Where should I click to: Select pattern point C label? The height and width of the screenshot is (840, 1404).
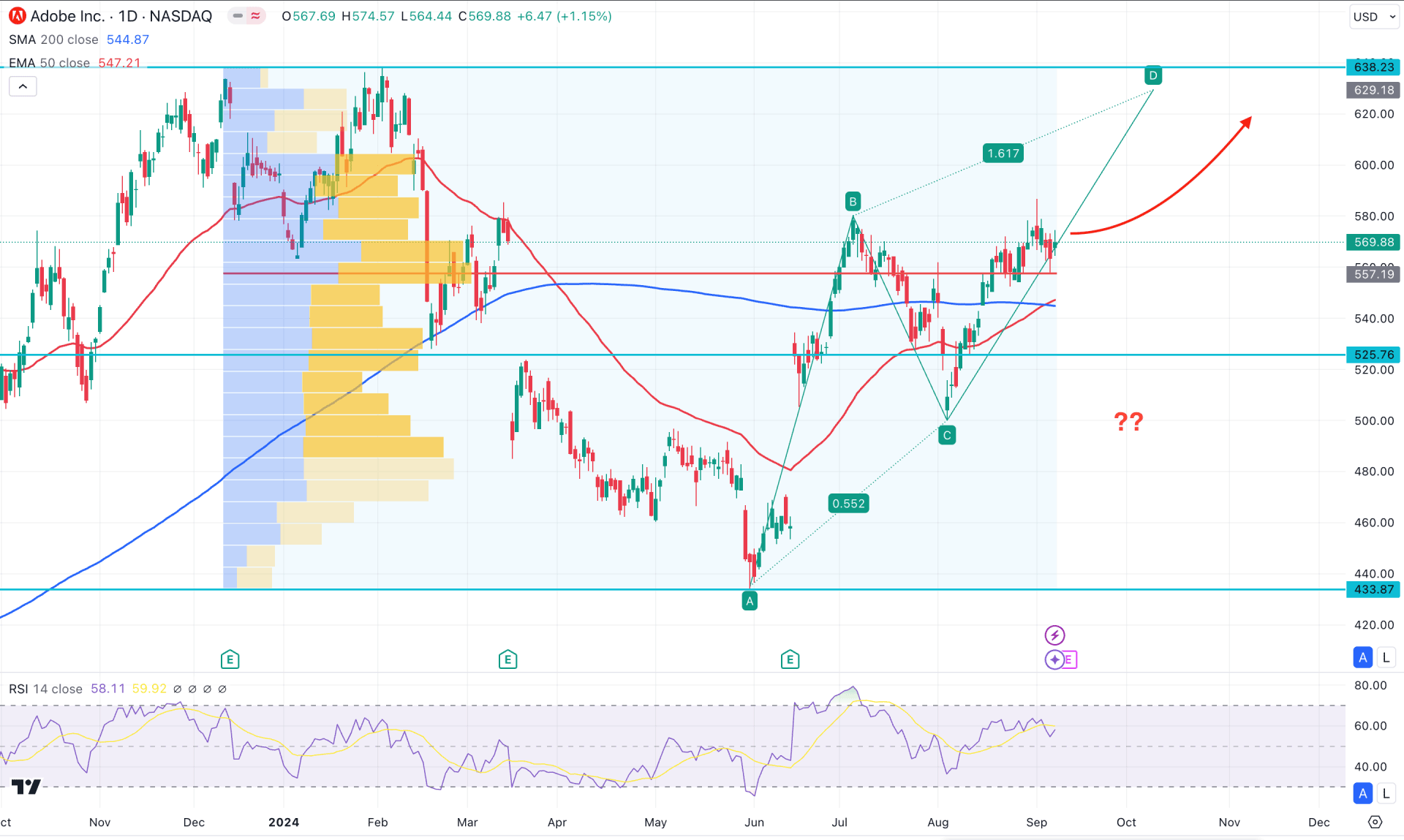(x=947, y=436)
